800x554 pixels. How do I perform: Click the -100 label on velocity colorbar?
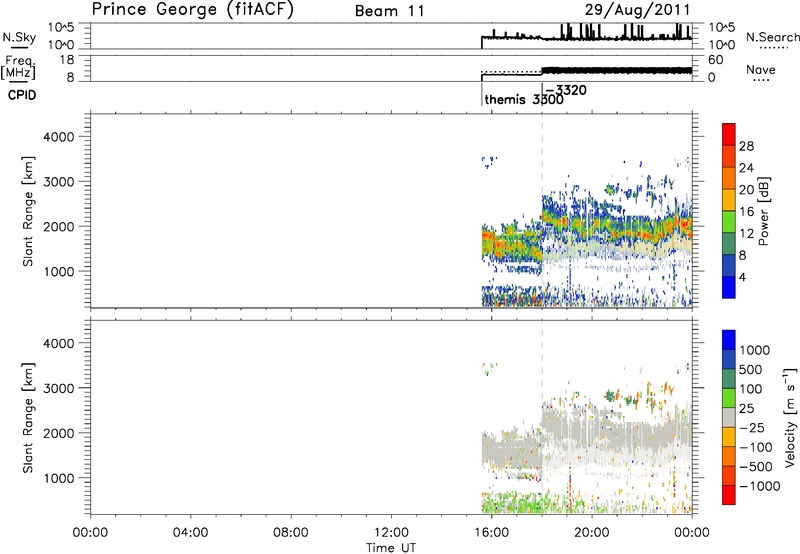[x=756, y=447]
